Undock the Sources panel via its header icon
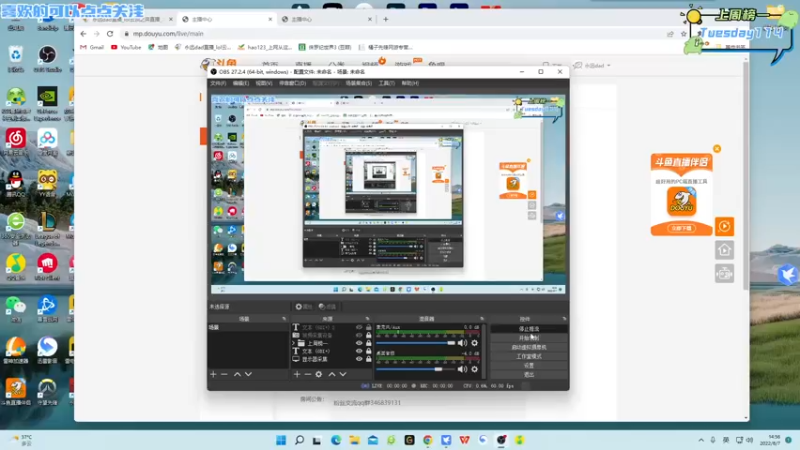800x450 pixels. pyautogui.click(x=367, y=319)
